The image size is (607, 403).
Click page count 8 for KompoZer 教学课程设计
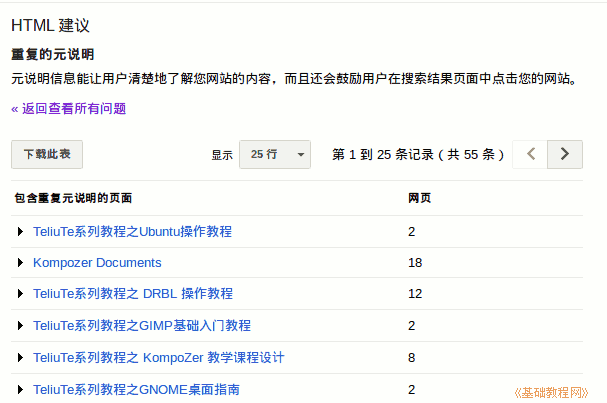(x=412, y=357)
